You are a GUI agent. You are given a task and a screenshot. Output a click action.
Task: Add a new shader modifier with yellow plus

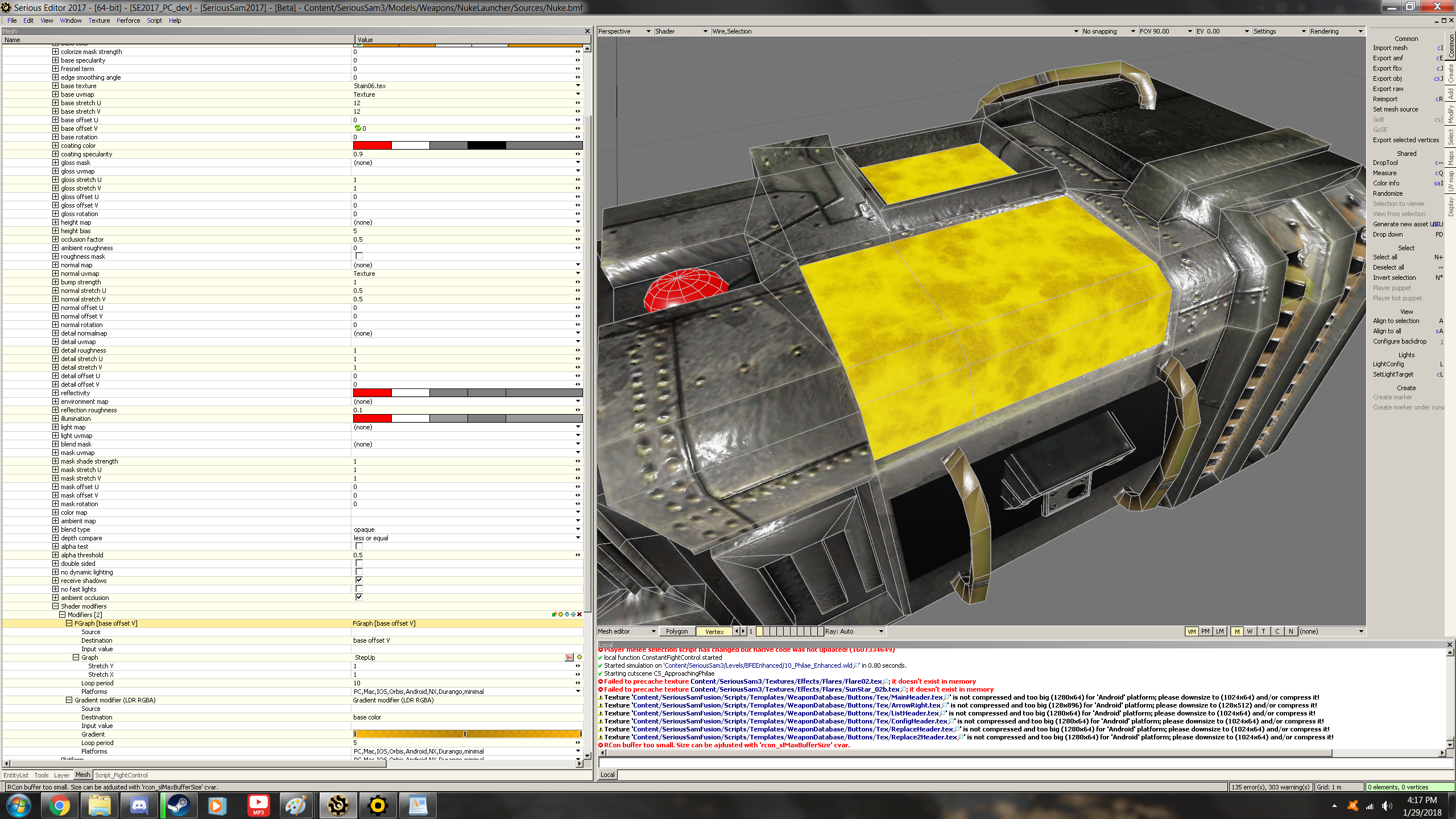pyautogui.click(x=561, y=614)
